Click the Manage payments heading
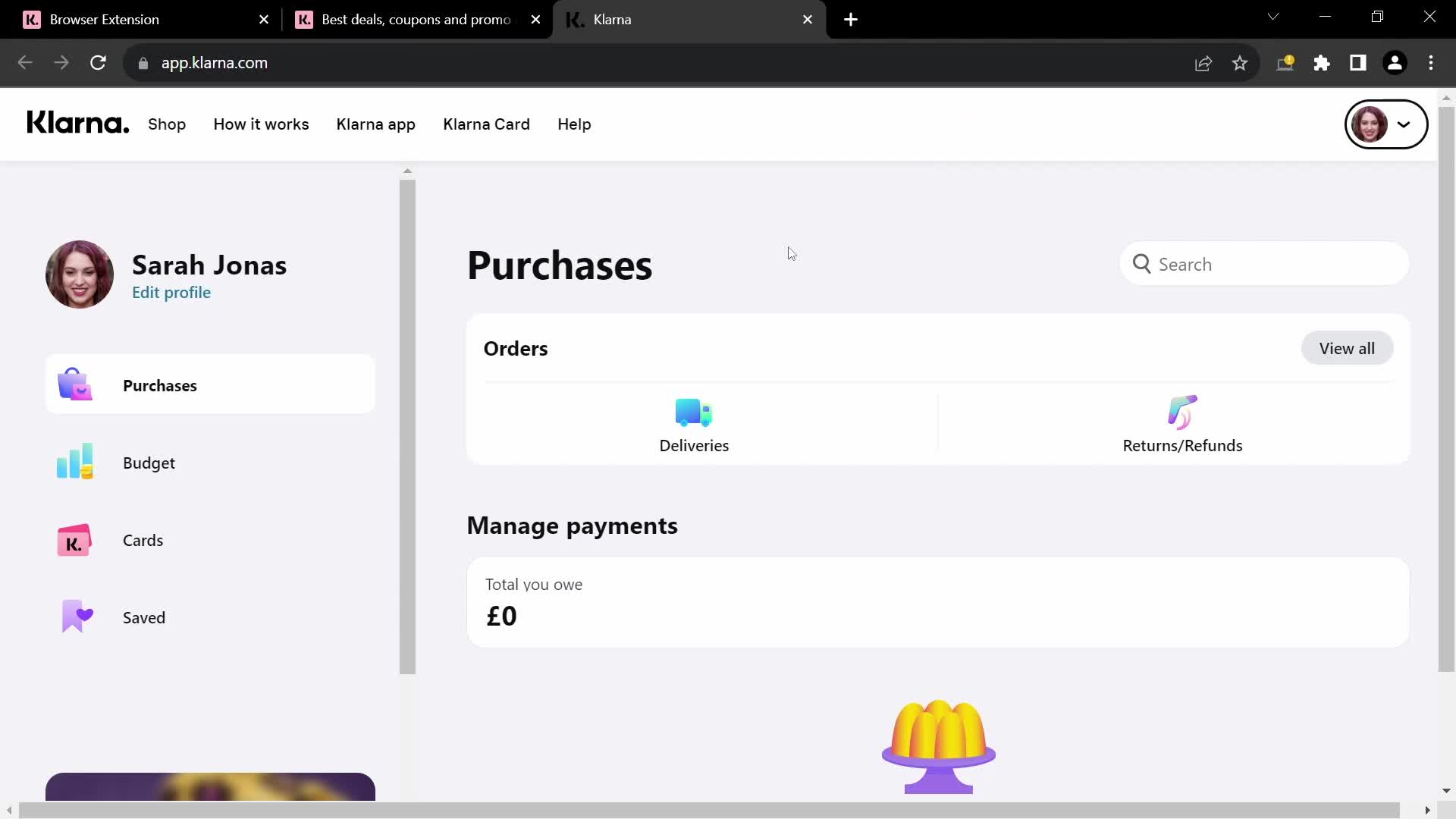This screenshot has width=1456, height=819. 572,526
